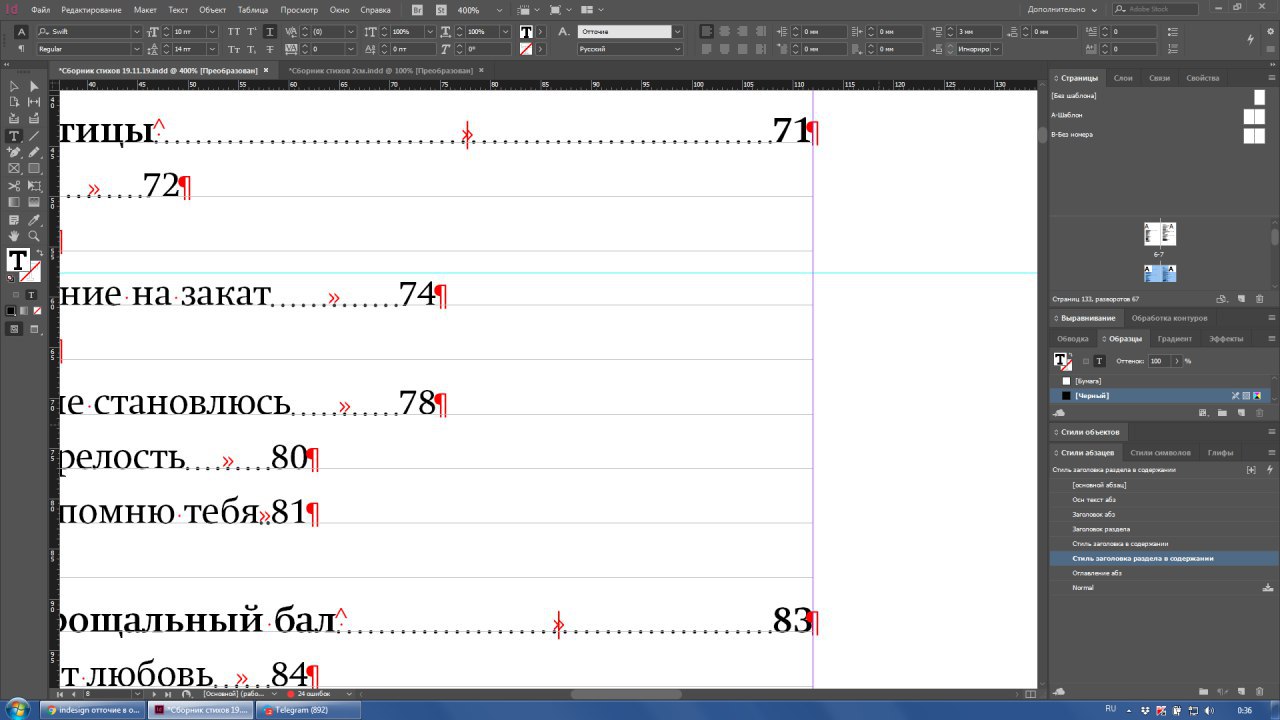Select the Page tool
1280x720 pixels.
click(x=14, y=102)
